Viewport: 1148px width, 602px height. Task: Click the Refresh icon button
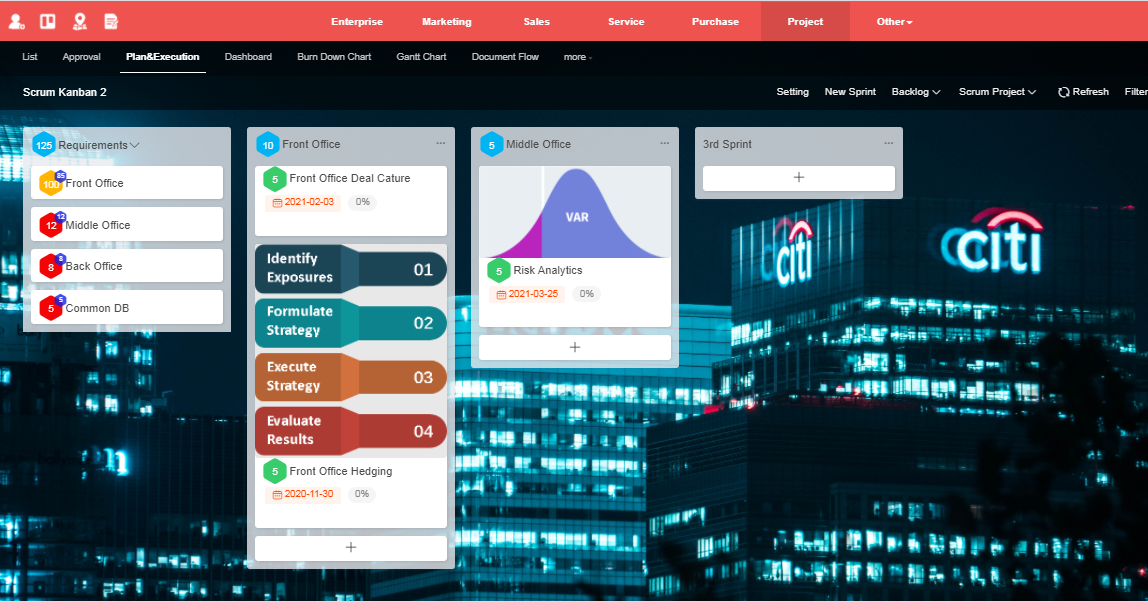point(1064,92)
